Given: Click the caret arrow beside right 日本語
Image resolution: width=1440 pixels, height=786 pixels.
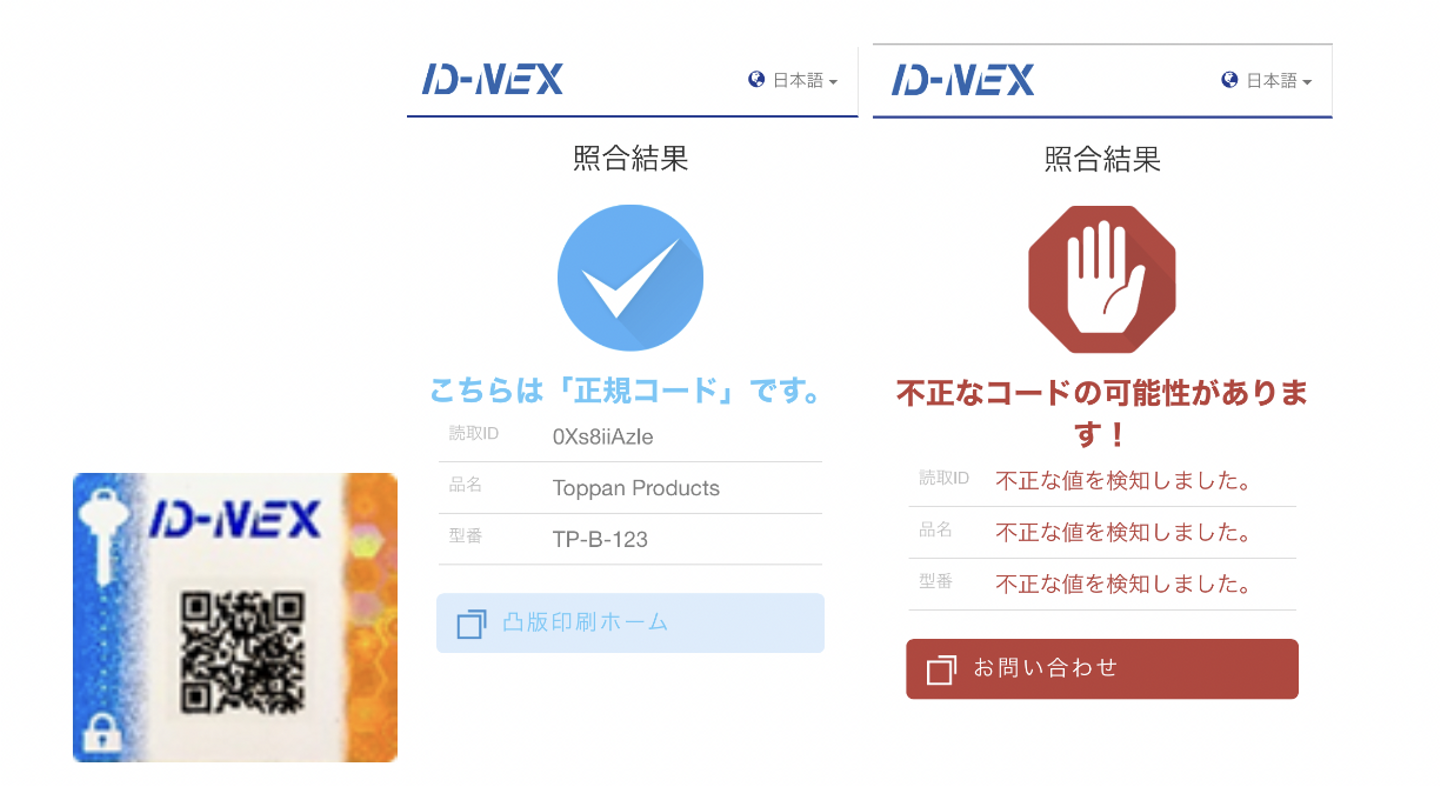Looking at the screenshot, I should click(1307, 82).
